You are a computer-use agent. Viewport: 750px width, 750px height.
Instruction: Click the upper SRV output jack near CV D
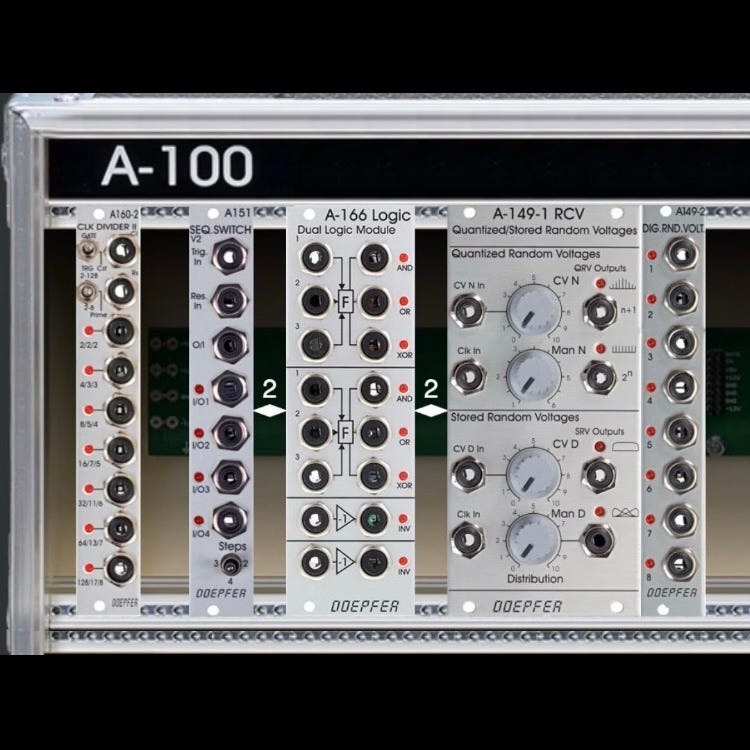click(599, 475)
